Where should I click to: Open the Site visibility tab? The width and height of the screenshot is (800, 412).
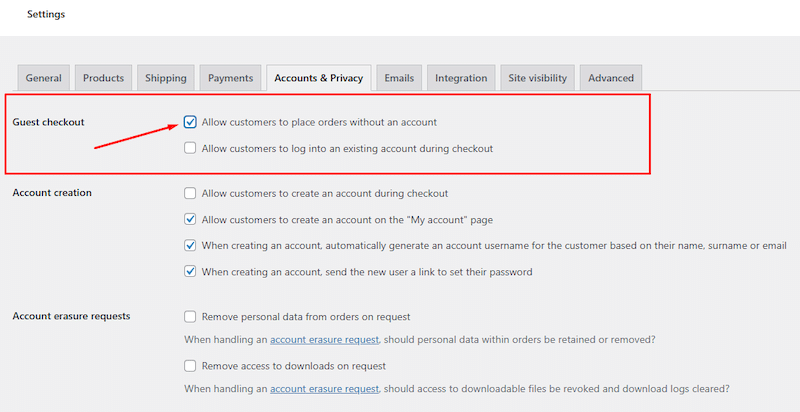click(x=537, y=78)
